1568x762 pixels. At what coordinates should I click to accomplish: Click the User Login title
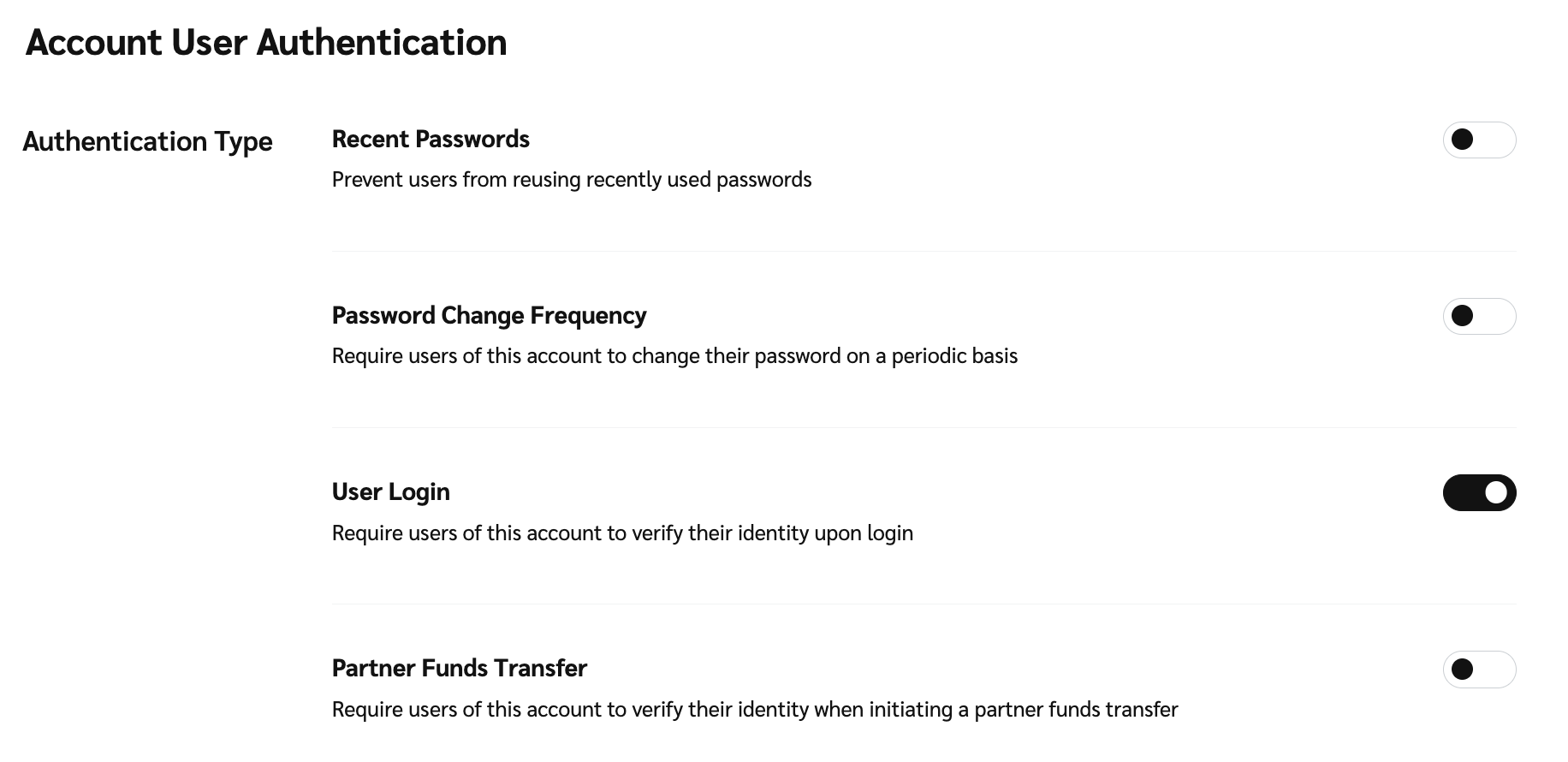coord(390,492)
